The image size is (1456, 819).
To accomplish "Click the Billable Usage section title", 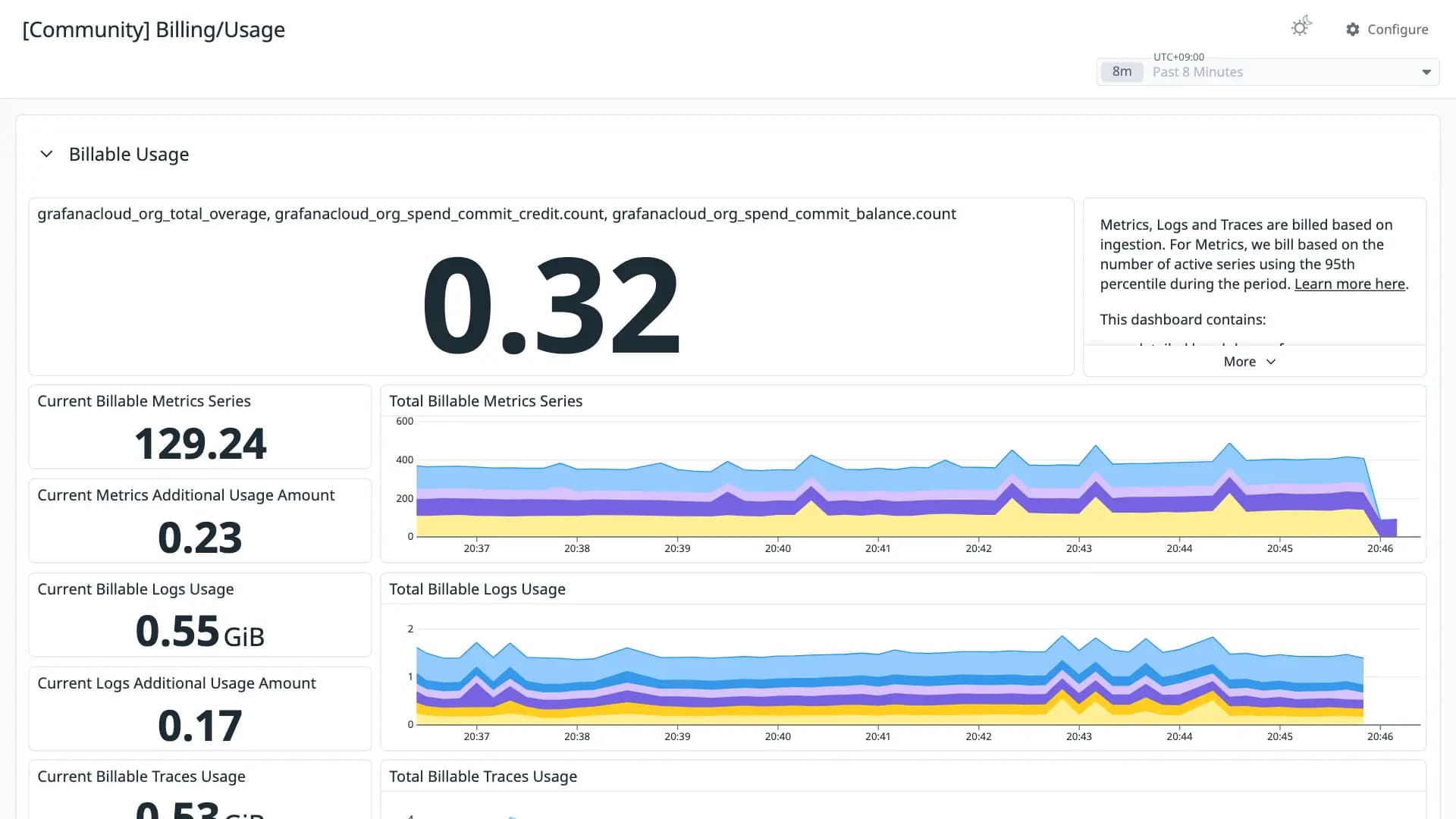I will 129,154.
